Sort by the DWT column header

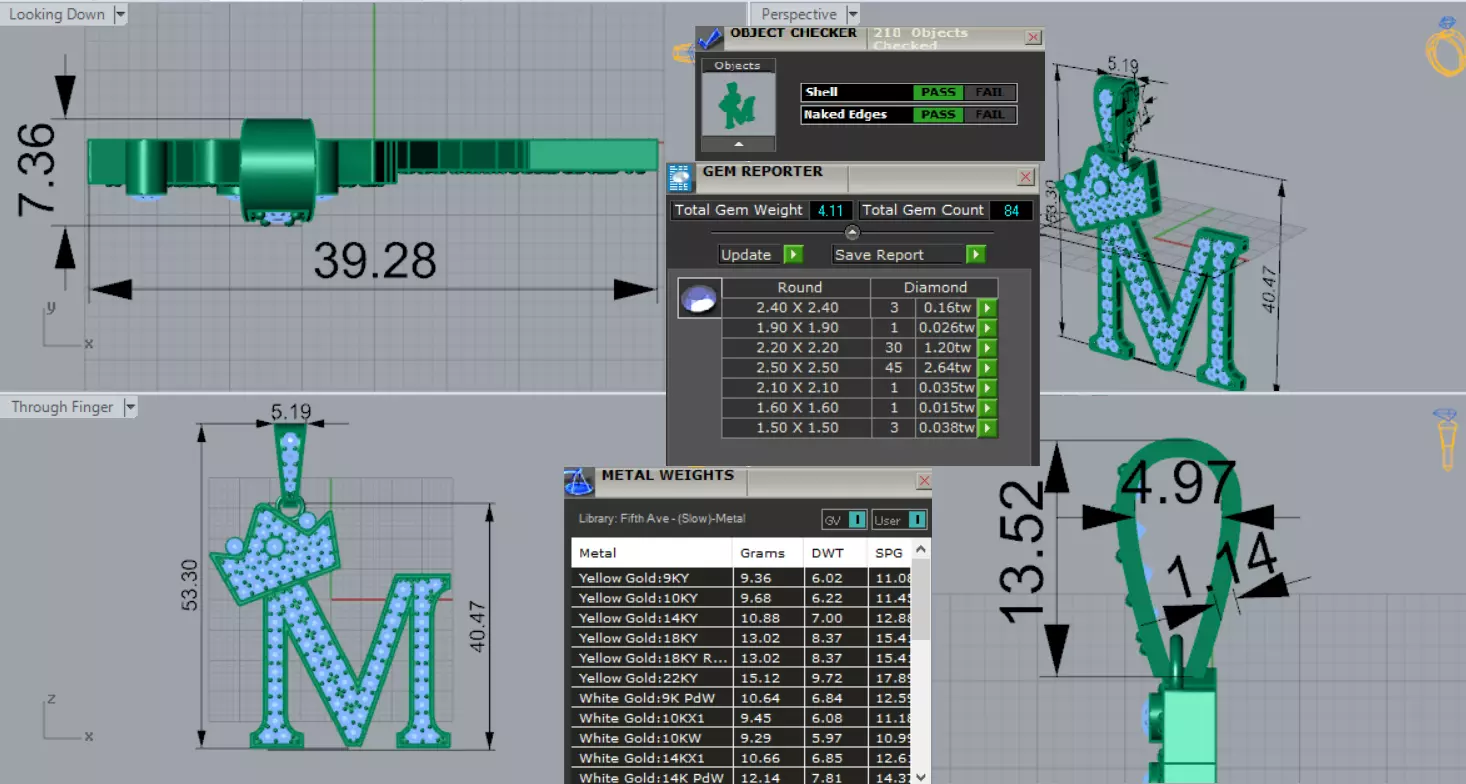pos(837,553)
